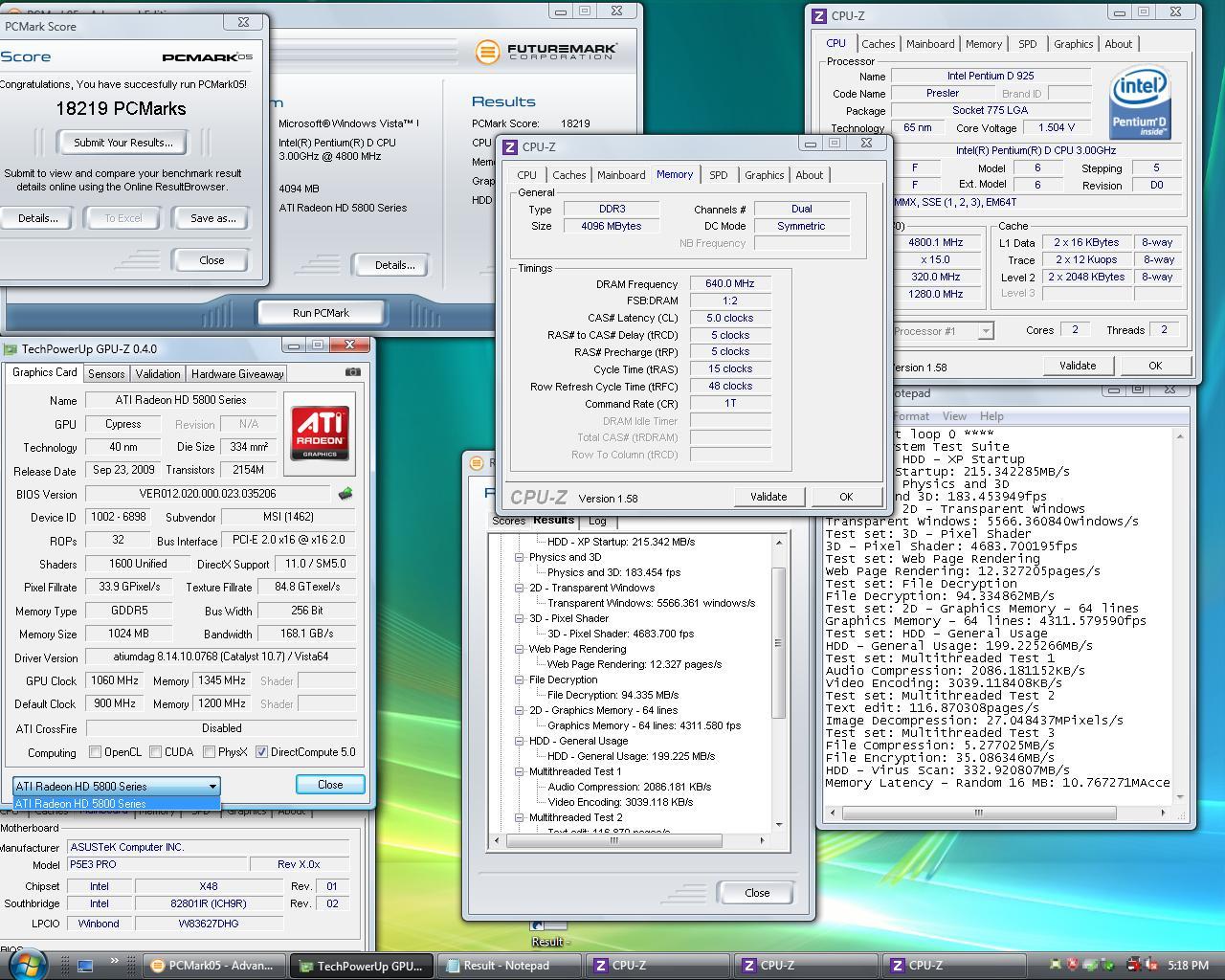1225x980 pixels.
Task: Click the ATI Radeon logo in GPU-Z
Action: pos(320,434)
